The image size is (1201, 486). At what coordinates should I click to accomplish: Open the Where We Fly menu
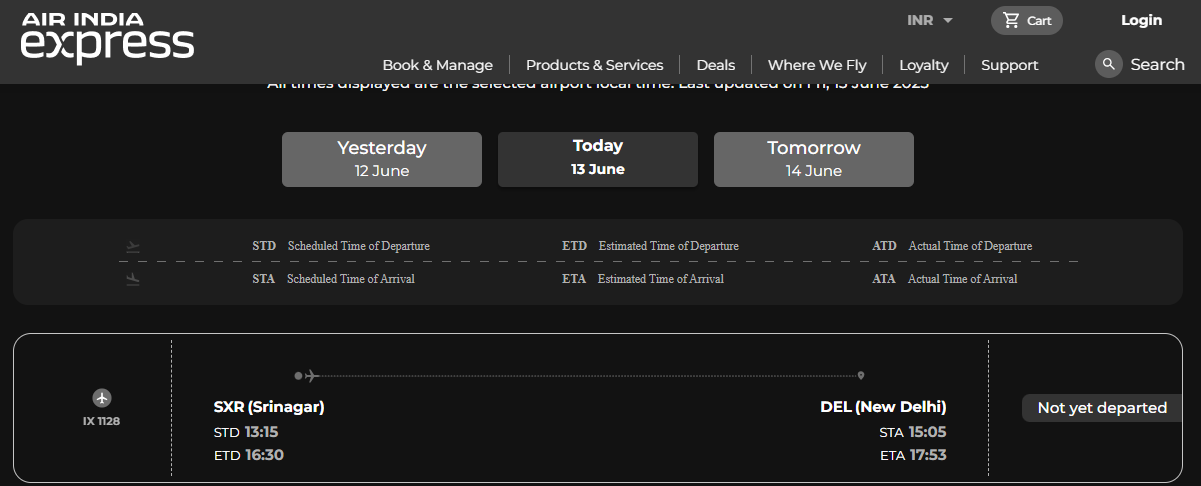(x=817, y=65)
